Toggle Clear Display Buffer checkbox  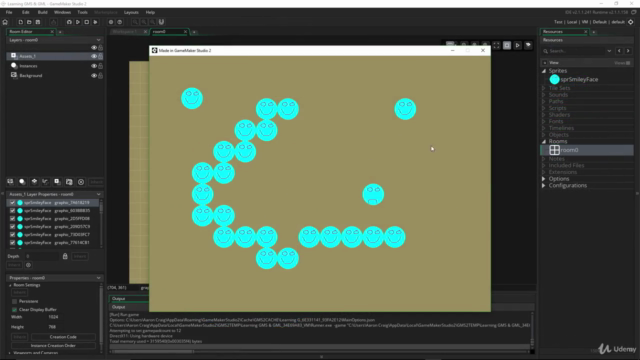click(15, 309)
